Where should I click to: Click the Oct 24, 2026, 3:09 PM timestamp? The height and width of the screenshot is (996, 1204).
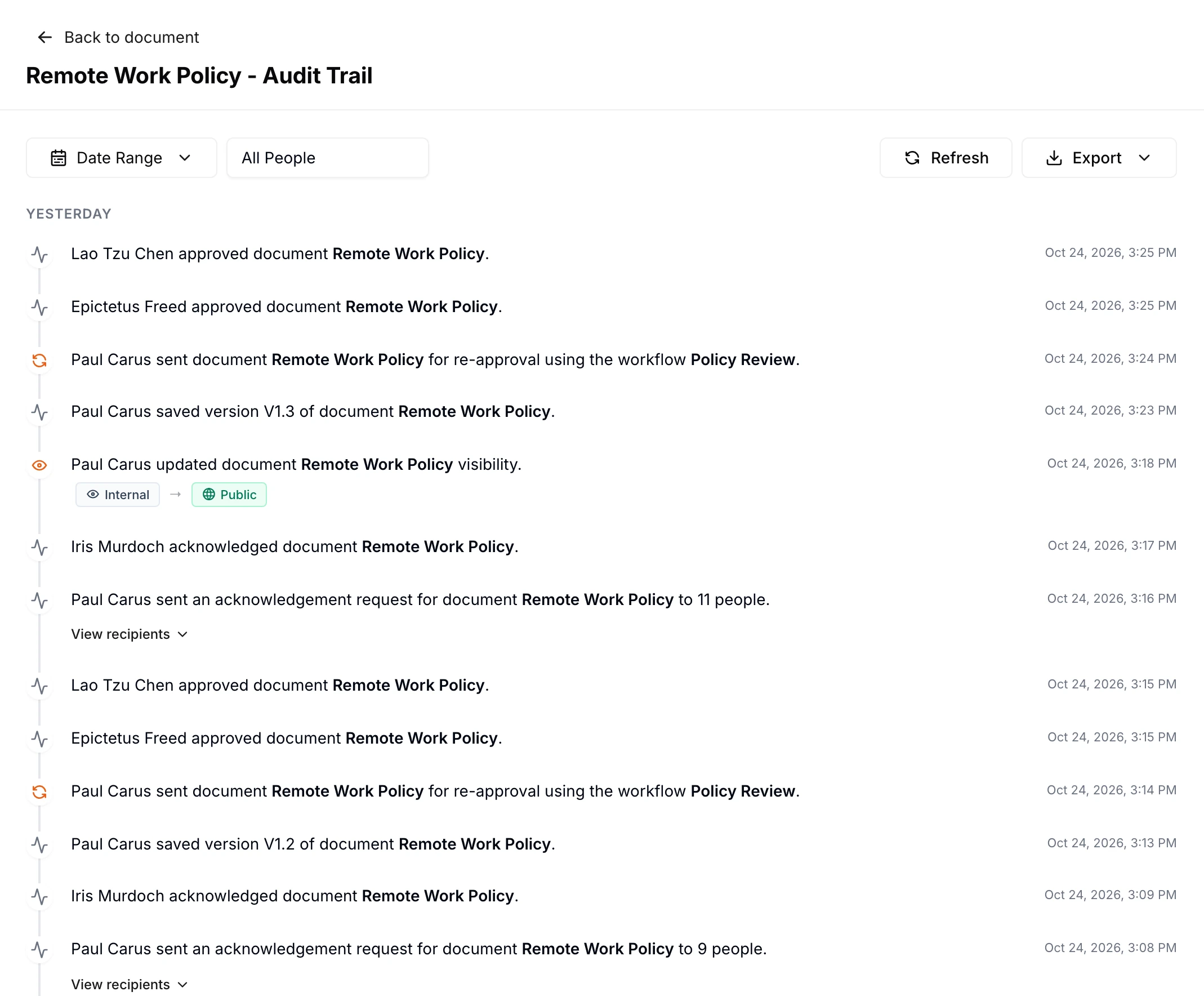[1111, 895]
